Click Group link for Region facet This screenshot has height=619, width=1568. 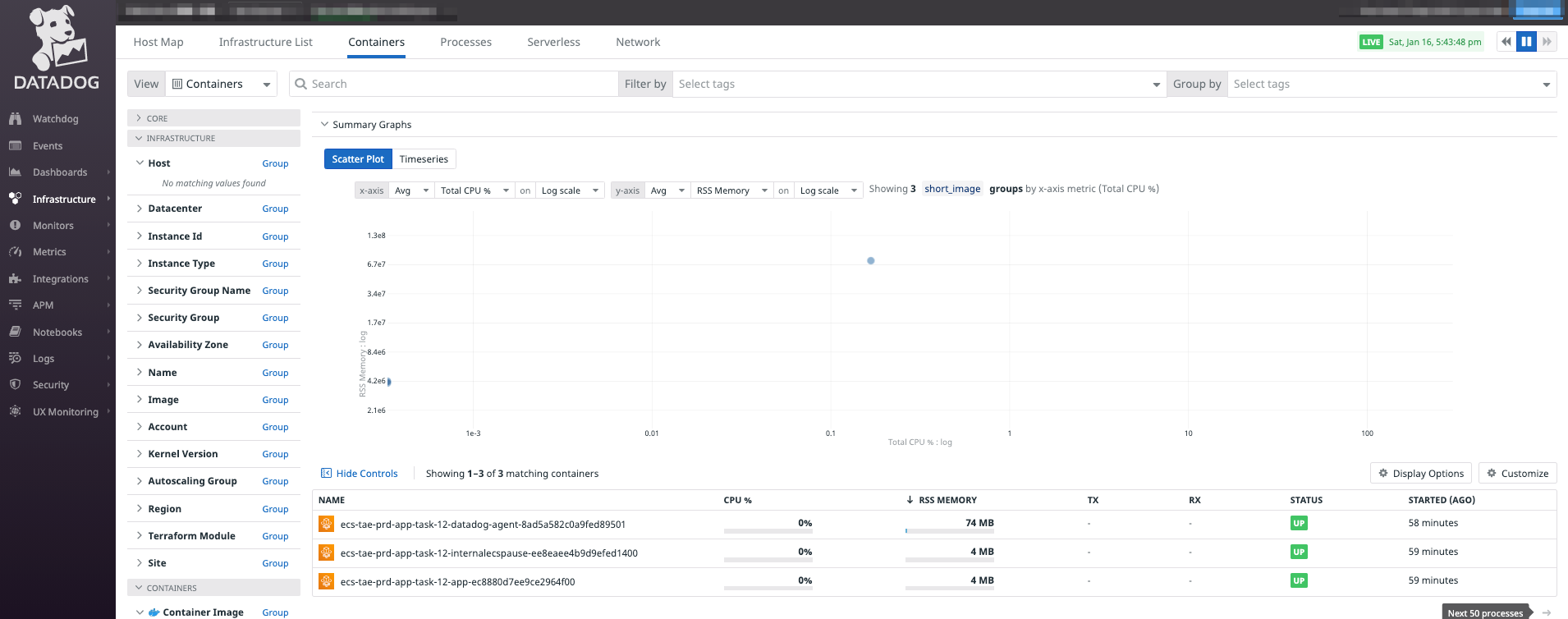(x=275, y=509)
